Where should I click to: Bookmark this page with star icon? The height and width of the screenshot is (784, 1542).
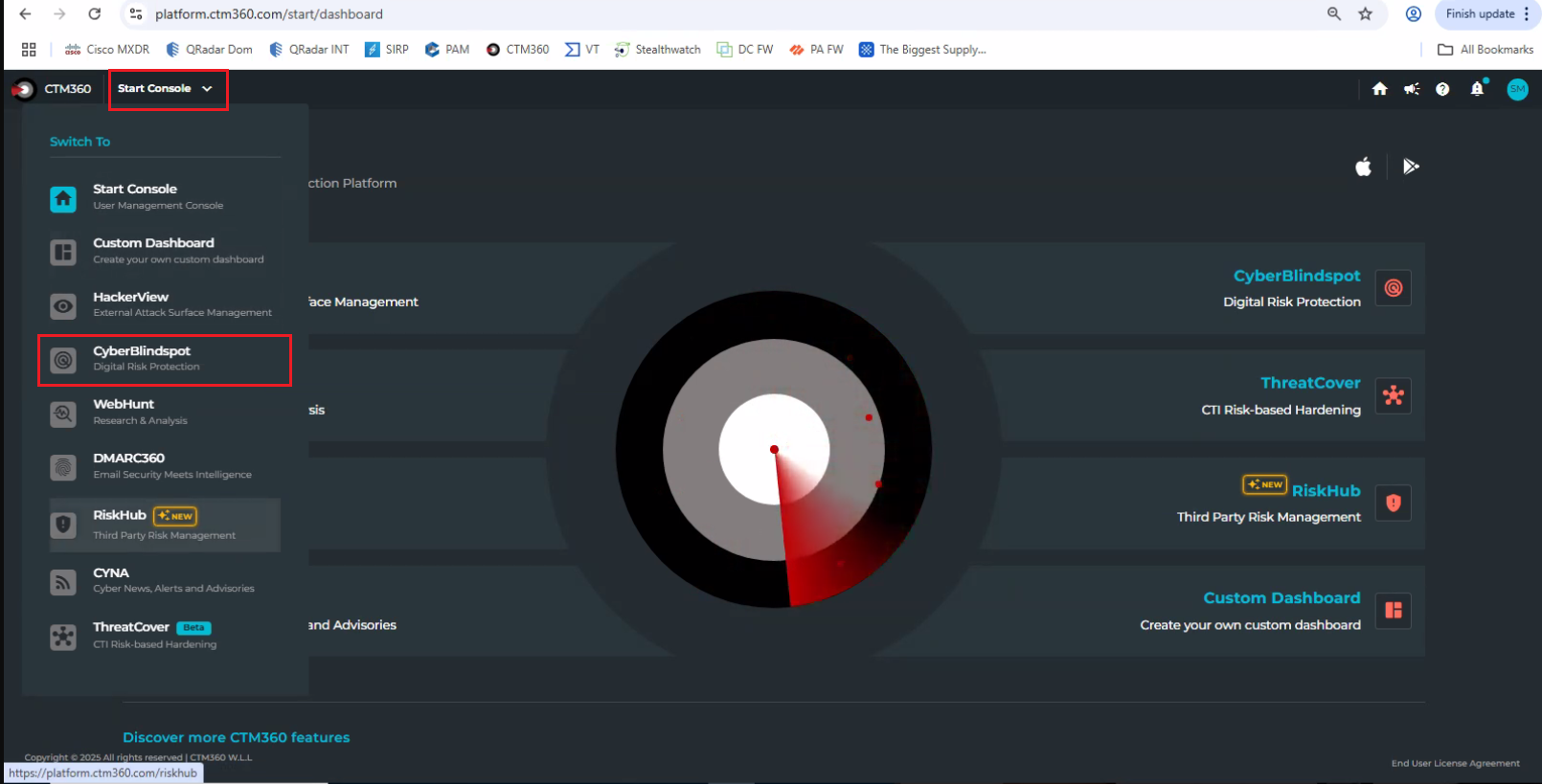tap(1366, 13)
